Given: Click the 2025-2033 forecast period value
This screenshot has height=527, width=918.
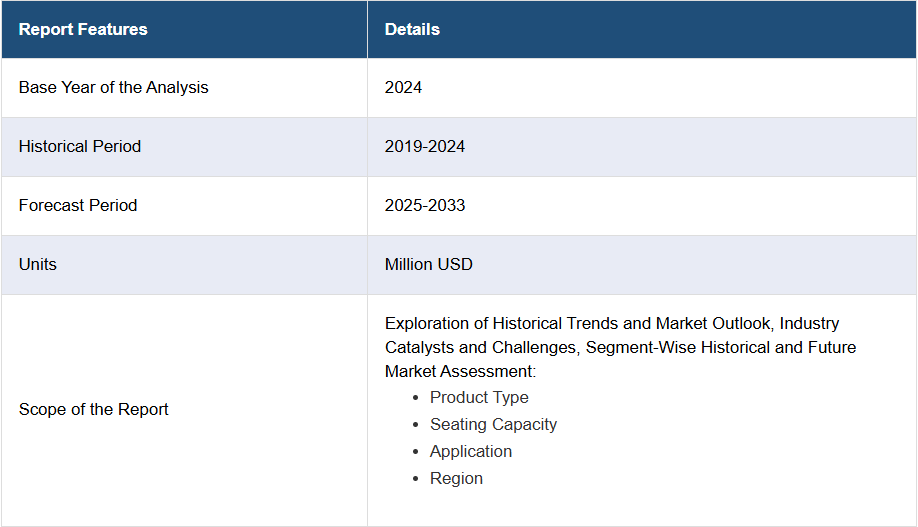Looking at the screenshot, I should [425, 205].
